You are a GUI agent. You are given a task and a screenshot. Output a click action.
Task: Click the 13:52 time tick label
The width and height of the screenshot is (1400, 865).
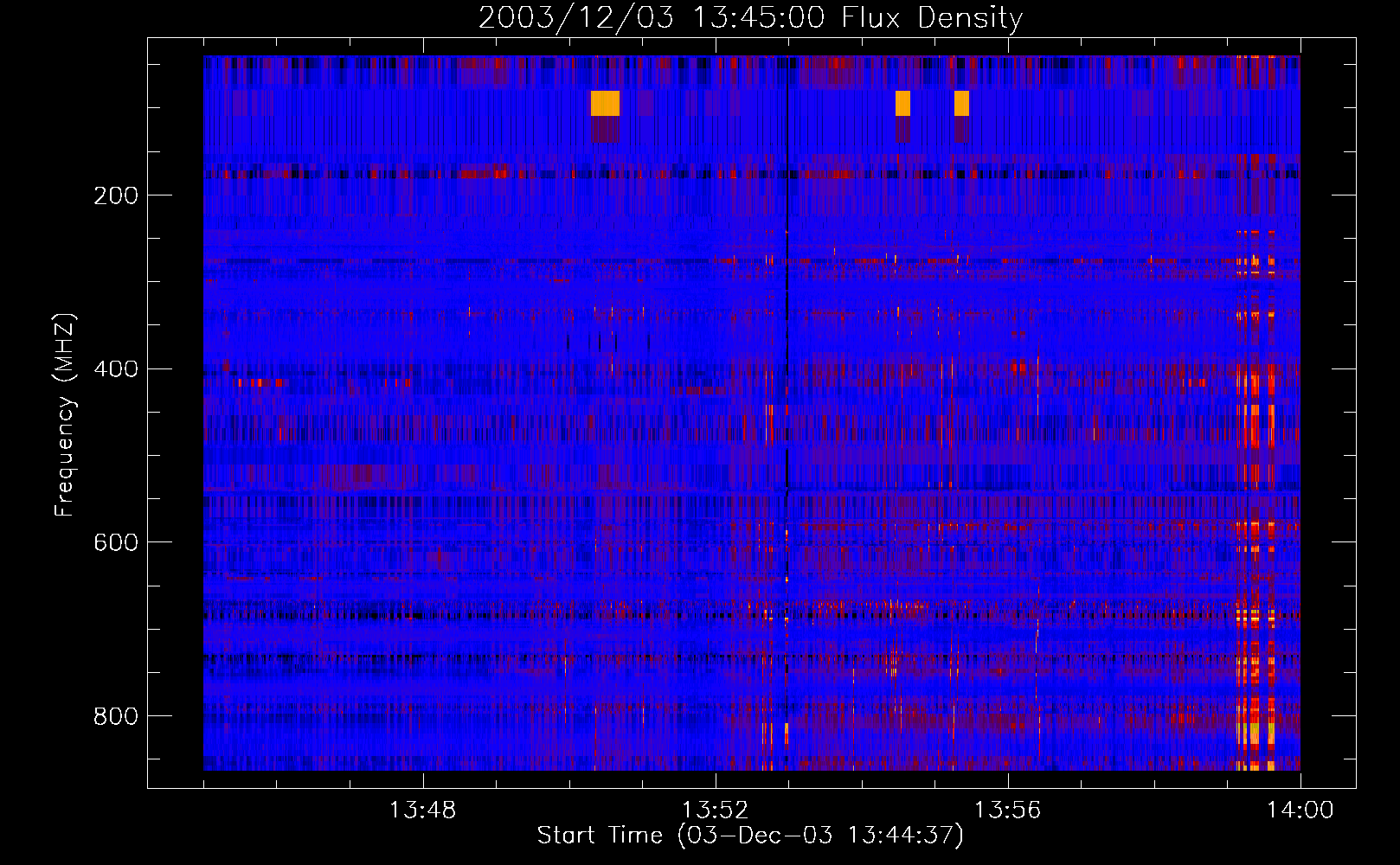tap(715, 811)
